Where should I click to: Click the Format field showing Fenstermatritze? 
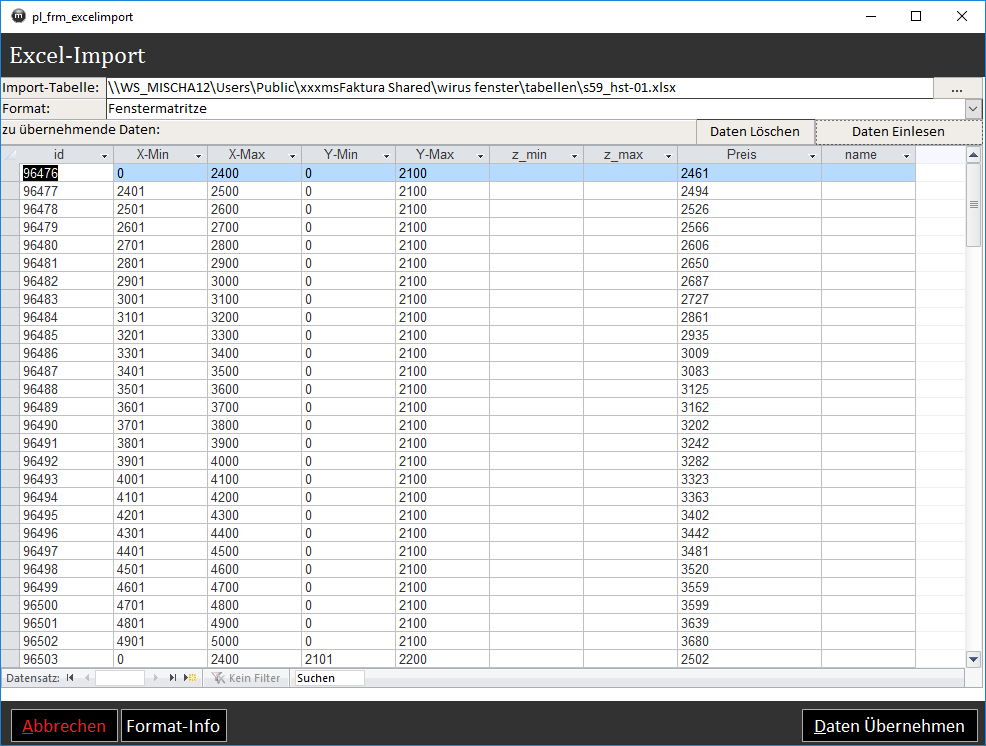click(x=535, y=109)
